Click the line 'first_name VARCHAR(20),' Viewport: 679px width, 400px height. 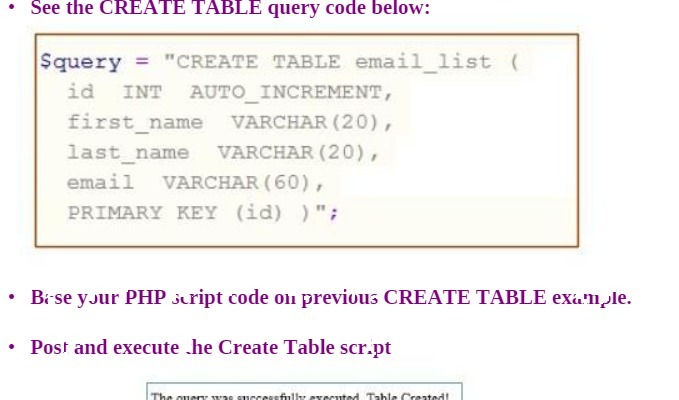(x=230, y=123)
